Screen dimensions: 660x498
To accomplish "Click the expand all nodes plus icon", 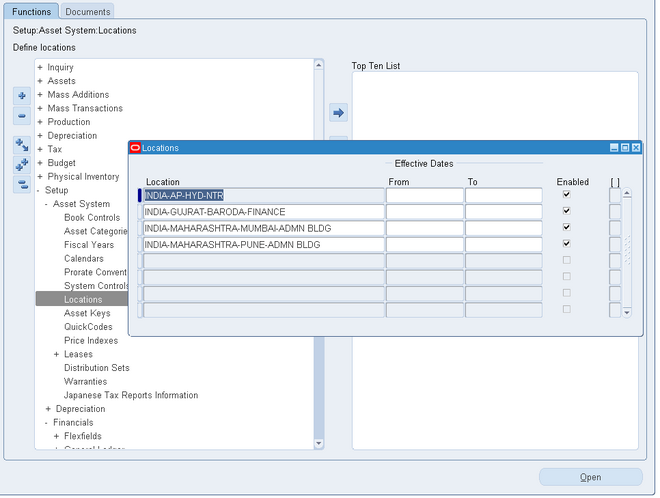I will 22,165.
